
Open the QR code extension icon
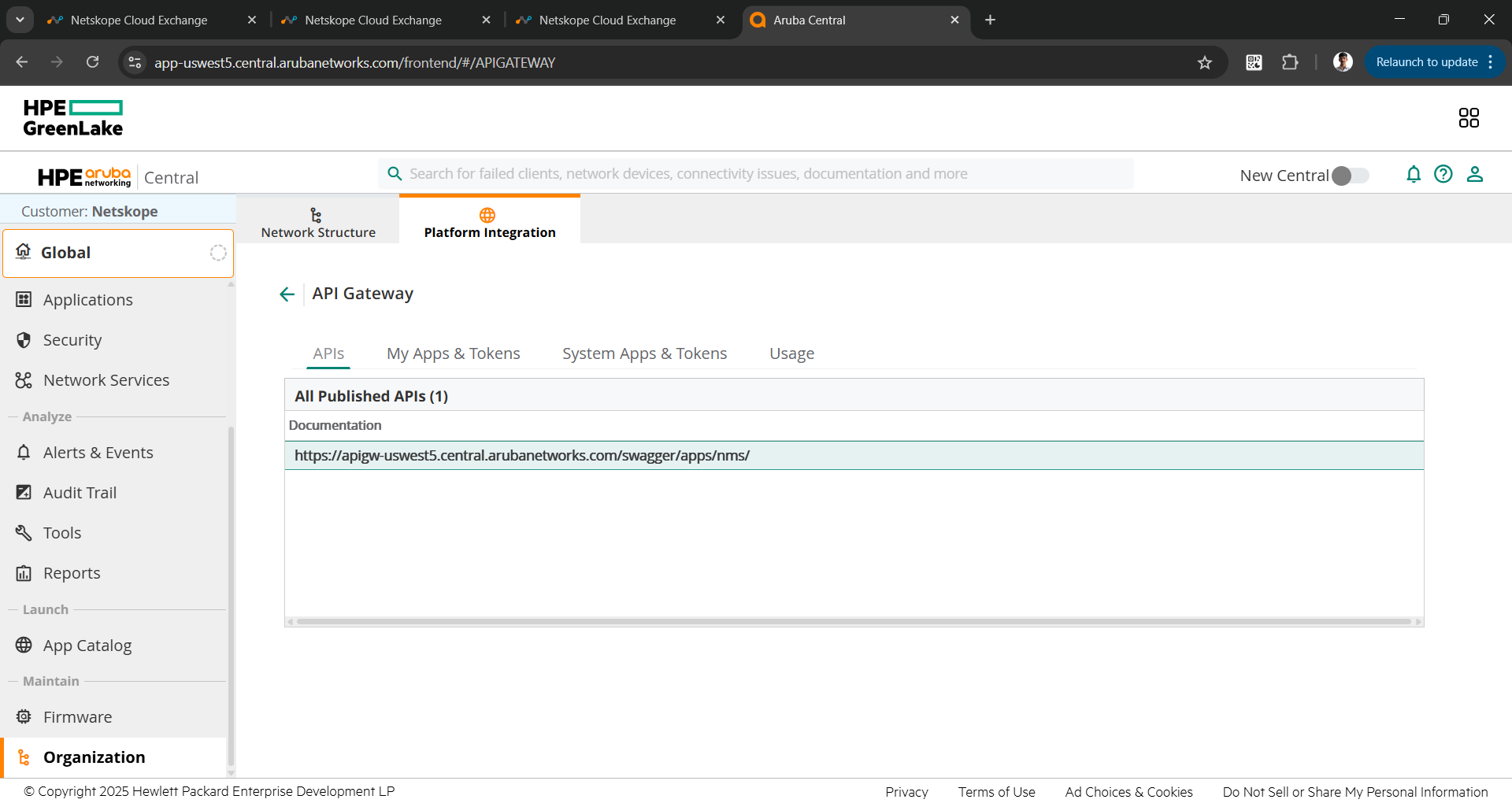click(x=1254, y=62)
